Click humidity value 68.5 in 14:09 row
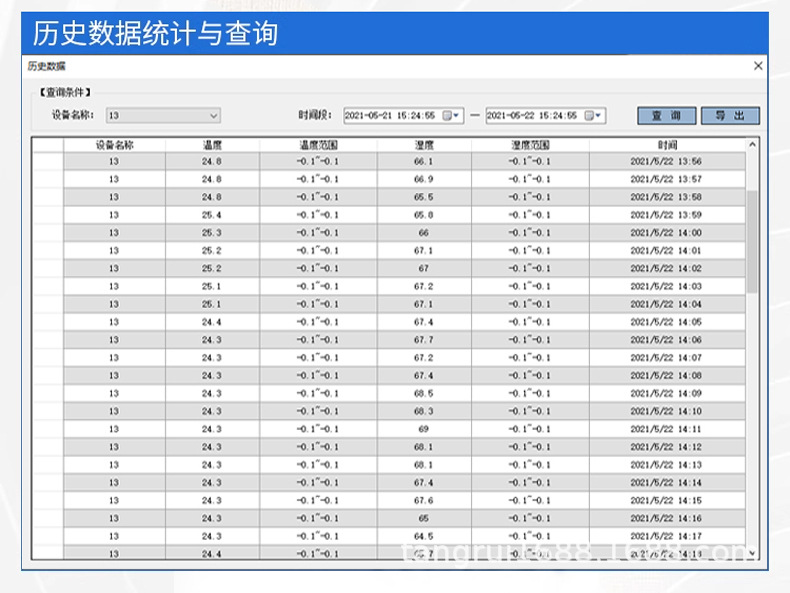Image resolution: width=790 pixels, height=593 pixels. (424, 393)
